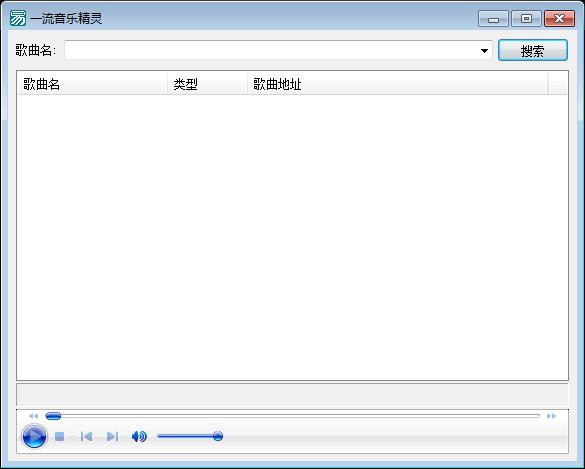Sort by the 歌曲名 column header
This screenshot has width=585, height=469.
(93, 84)
